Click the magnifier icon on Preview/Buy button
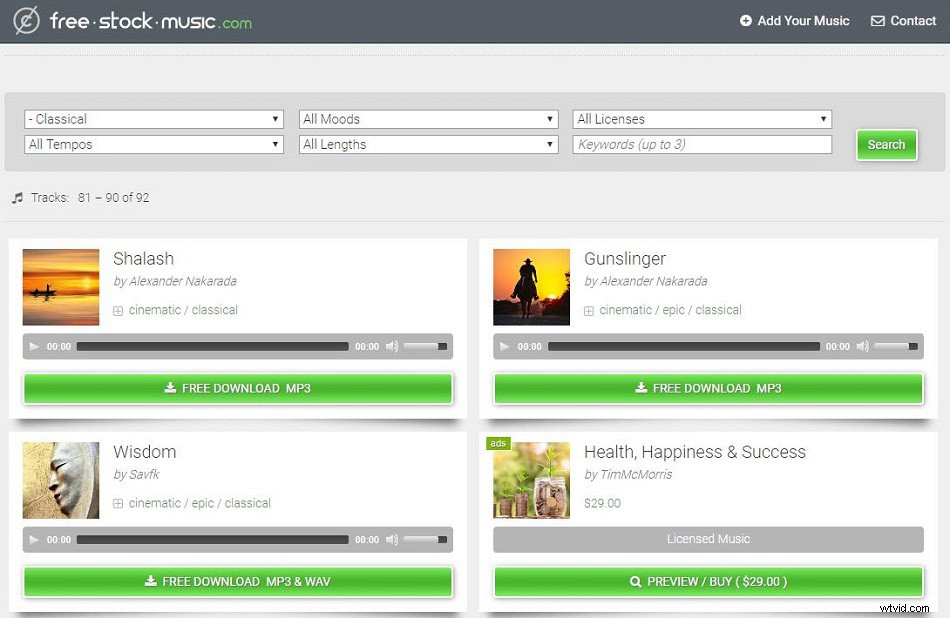 634,582
